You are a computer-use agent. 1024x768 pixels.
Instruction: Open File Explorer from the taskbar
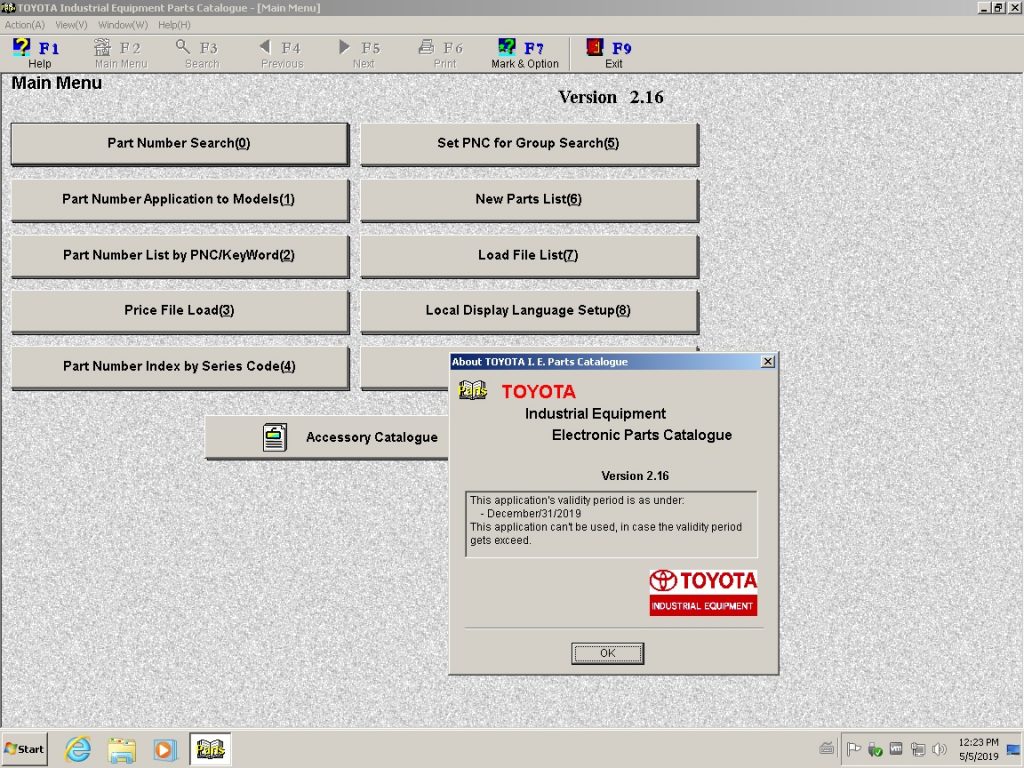tap(122, 749)
